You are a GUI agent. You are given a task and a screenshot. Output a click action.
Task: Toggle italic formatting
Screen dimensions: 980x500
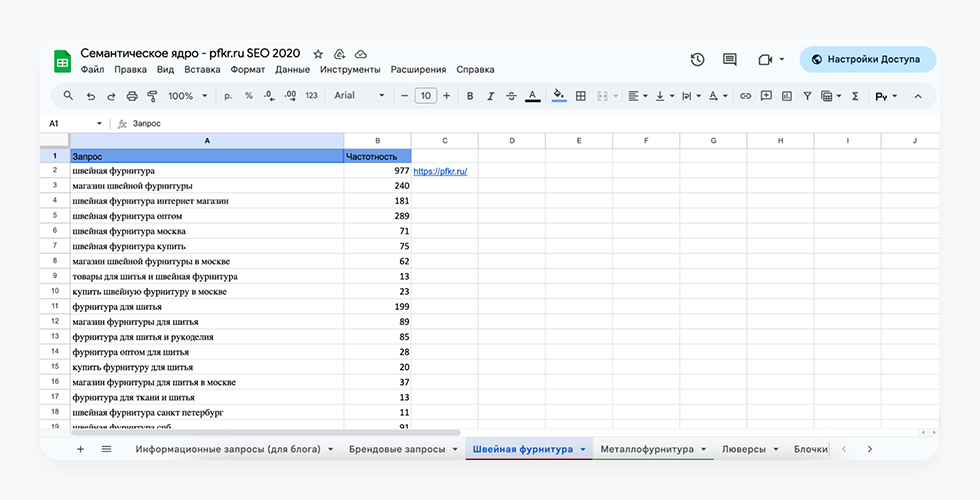click(489, 96)
